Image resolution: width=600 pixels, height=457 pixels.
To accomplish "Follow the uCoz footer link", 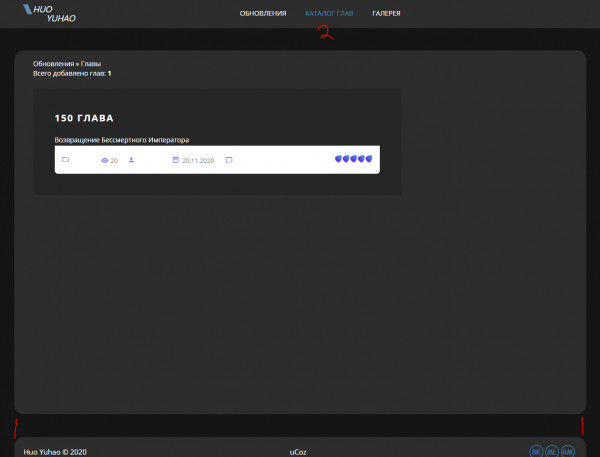I will coord(298,452).
